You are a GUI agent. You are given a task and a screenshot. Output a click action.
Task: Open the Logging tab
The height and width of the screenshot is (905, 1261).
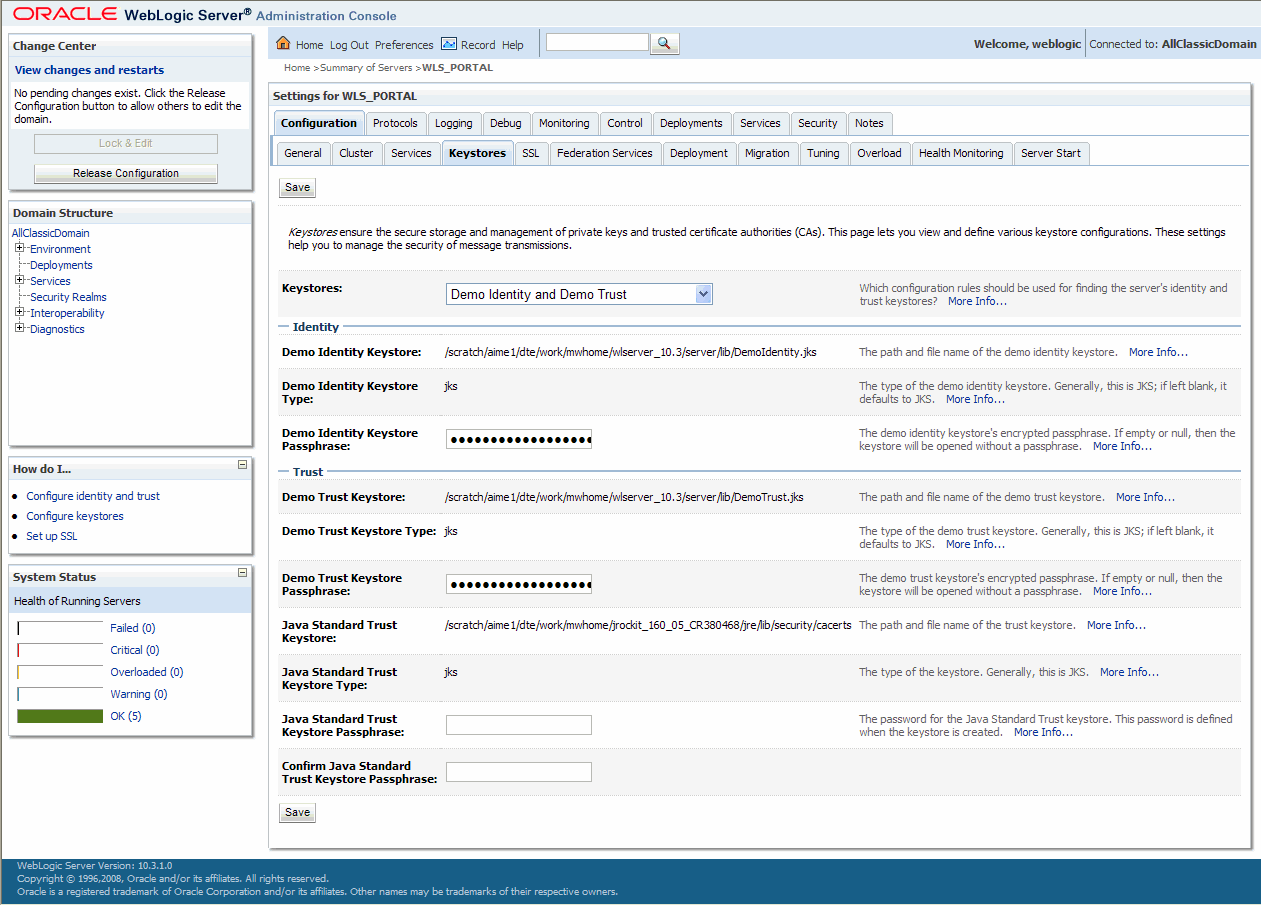[x=454, y=123]
